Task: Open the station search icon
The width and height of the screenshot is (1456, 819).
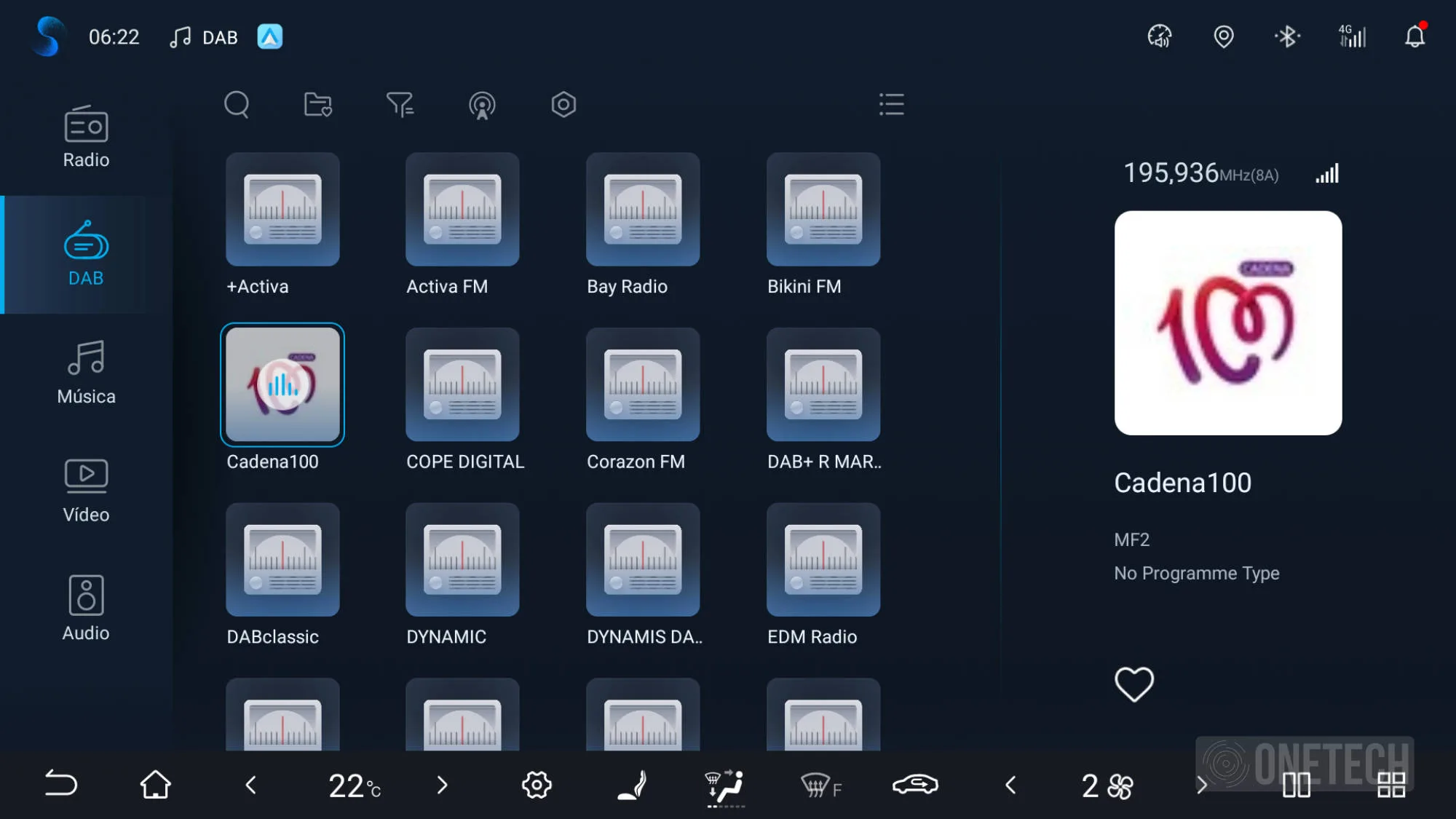Action: coord(237,105)
